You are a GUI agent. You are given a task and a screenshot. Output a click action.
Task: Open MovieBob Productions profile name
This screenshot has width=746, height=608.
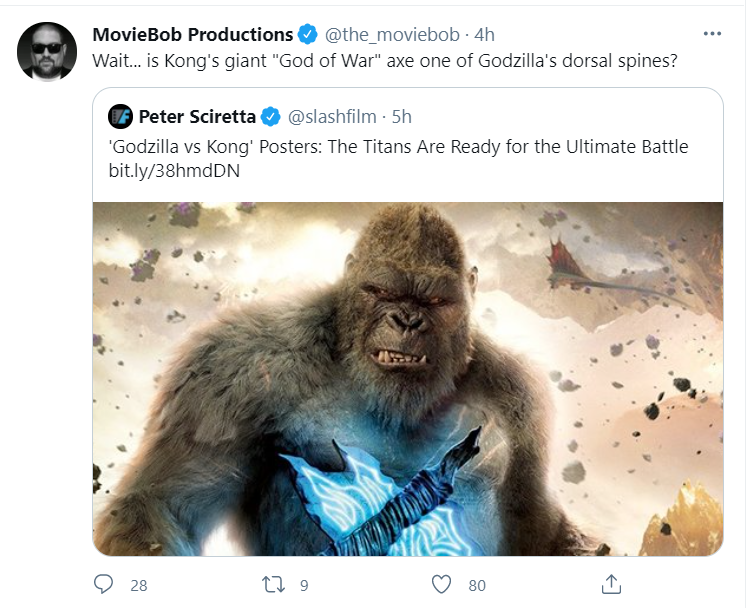(x=193, y=35)
